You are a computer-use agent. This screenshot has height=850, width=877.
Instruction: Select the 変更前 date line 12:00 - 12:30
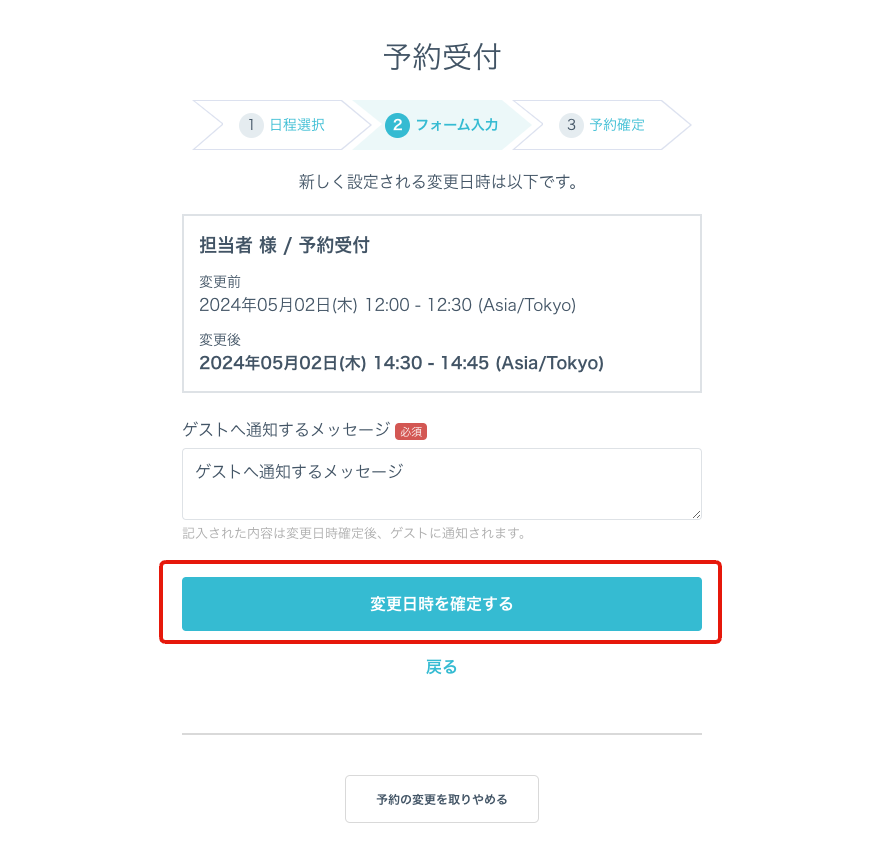click(x=388, y=305)
